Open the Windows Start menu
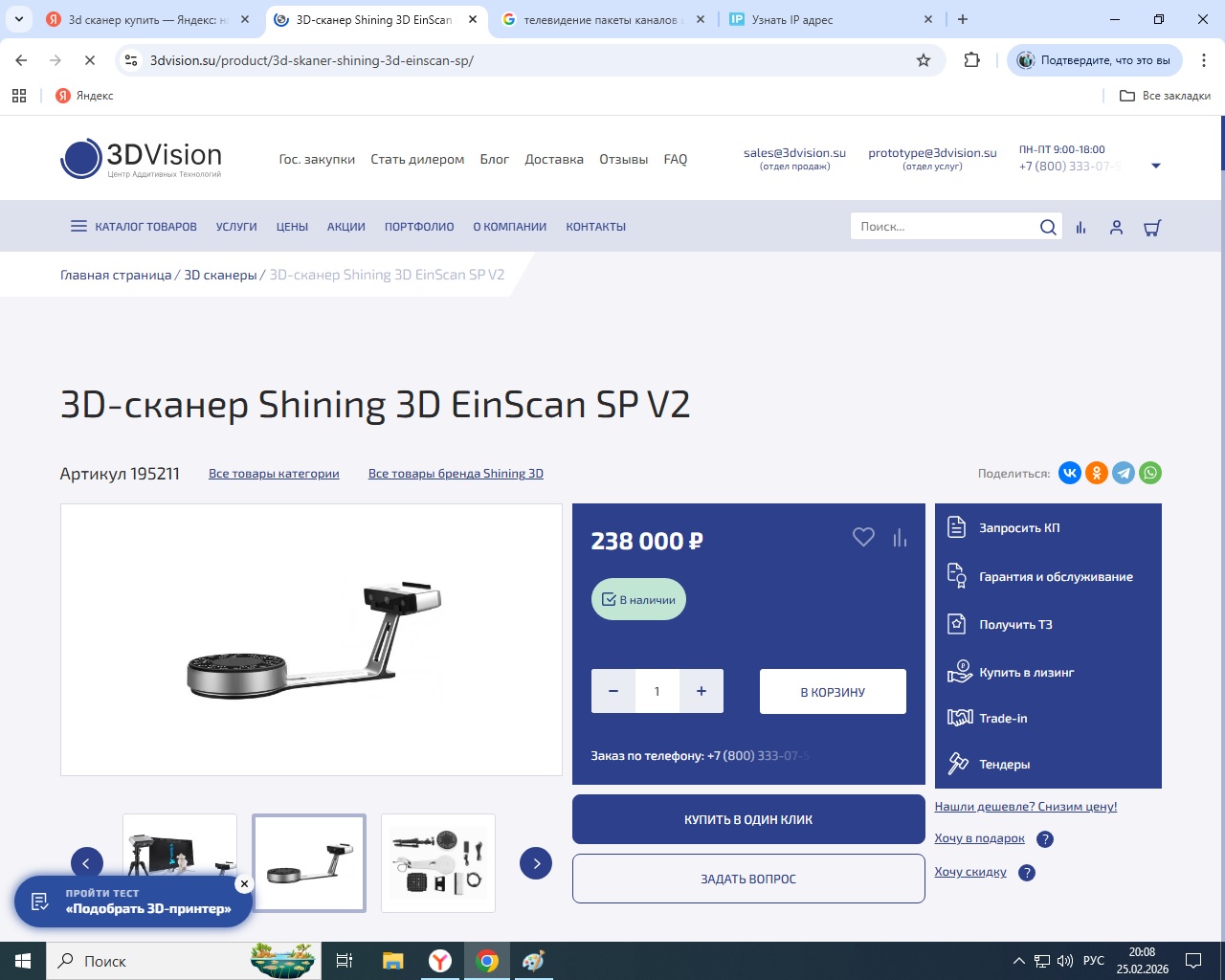The image size is (1225, 980). (23, 961)
